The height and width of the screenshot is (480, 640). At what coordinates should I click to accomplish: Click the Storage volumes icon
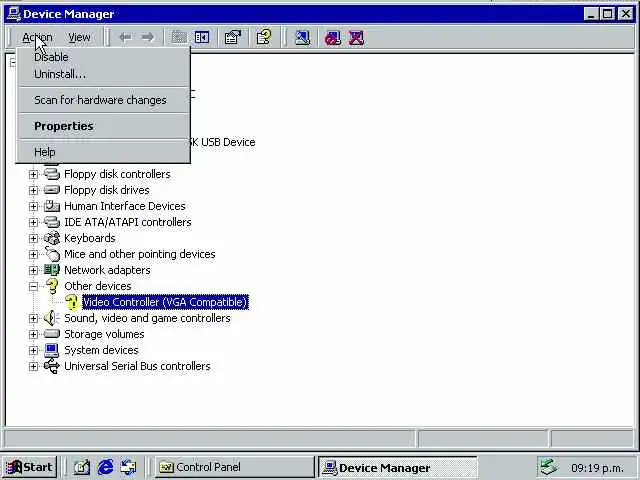pyautogui.click(x=52, y=334)
